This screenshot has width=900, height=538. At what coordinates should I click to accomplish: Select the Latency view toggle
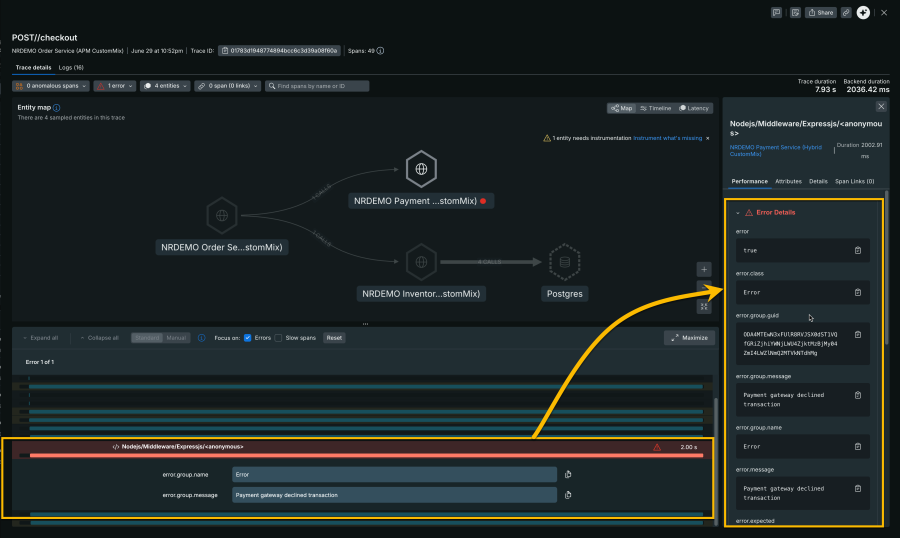click(x=694, y=108)
